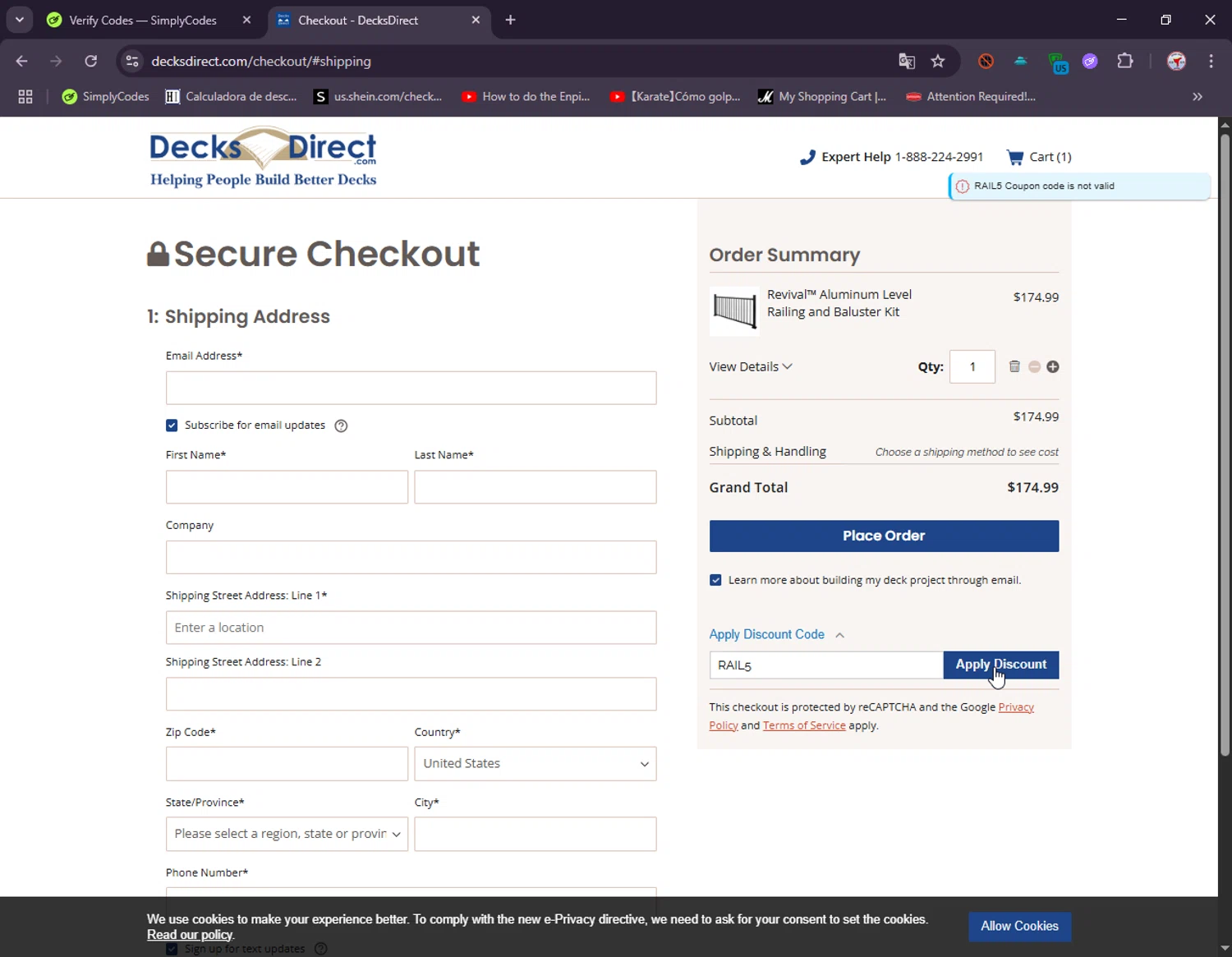Toggle Subscribe for email updates checkbox
1232x957 pixels.
(172, 425)
